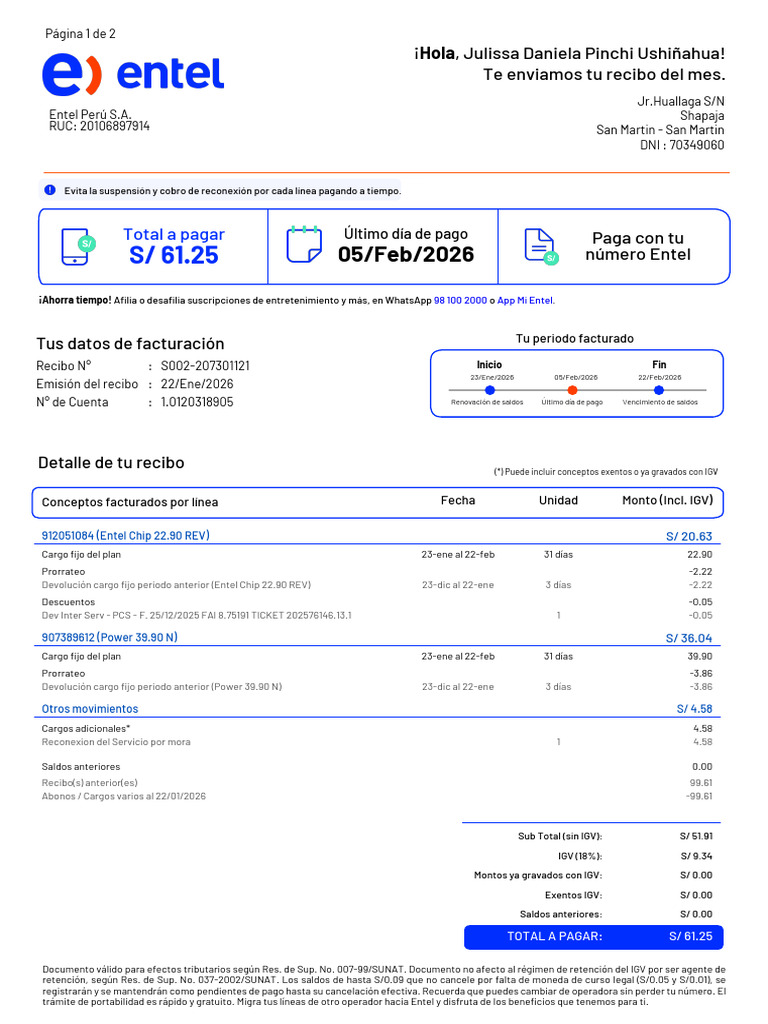Click the document icon beside Paga con tu número Entel

pyautogui.click(x=541, y=247)
